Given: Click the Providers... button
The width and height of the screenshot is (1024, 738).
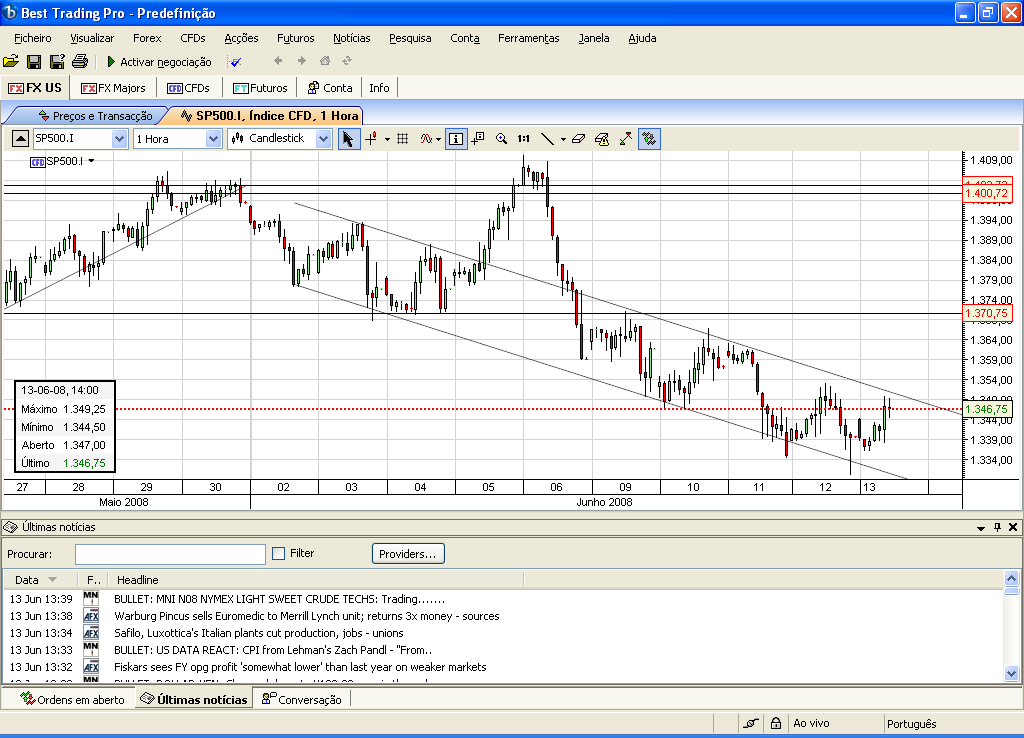Looking at the screenshot, I should [408, 554].
